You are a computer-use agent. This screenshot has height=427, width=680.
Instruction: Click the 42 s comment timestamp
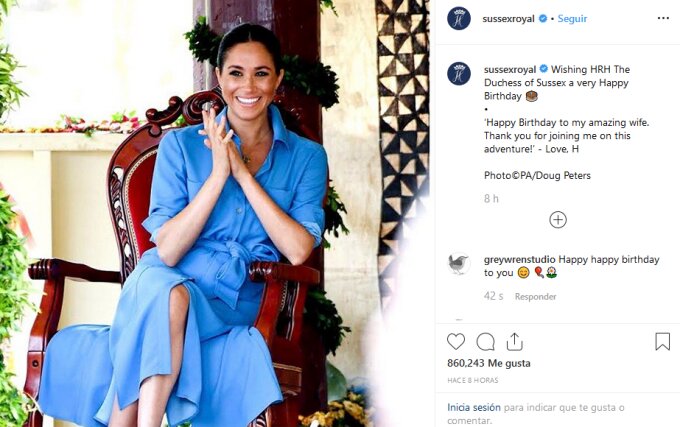pos(494,297)
